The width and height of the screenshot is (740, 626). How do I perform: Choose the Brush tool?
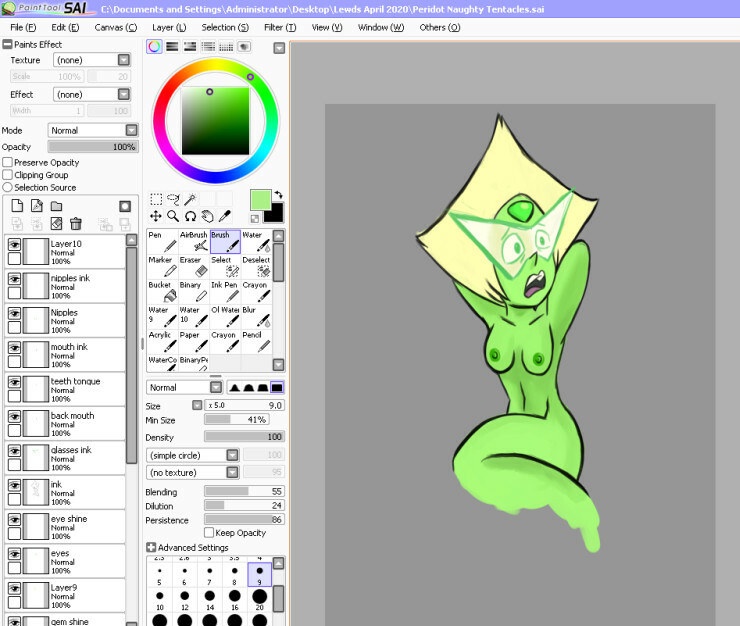coord(225,241)
